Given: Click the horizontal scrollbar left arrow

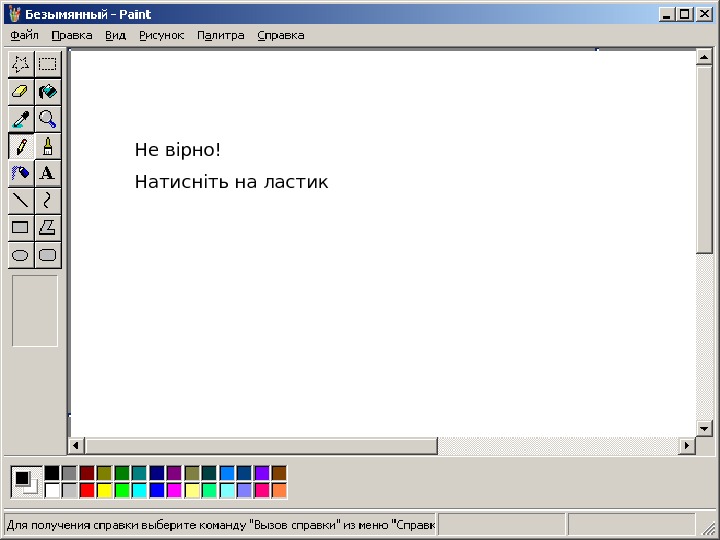Looking at the screenshot, I should point(76,445).
